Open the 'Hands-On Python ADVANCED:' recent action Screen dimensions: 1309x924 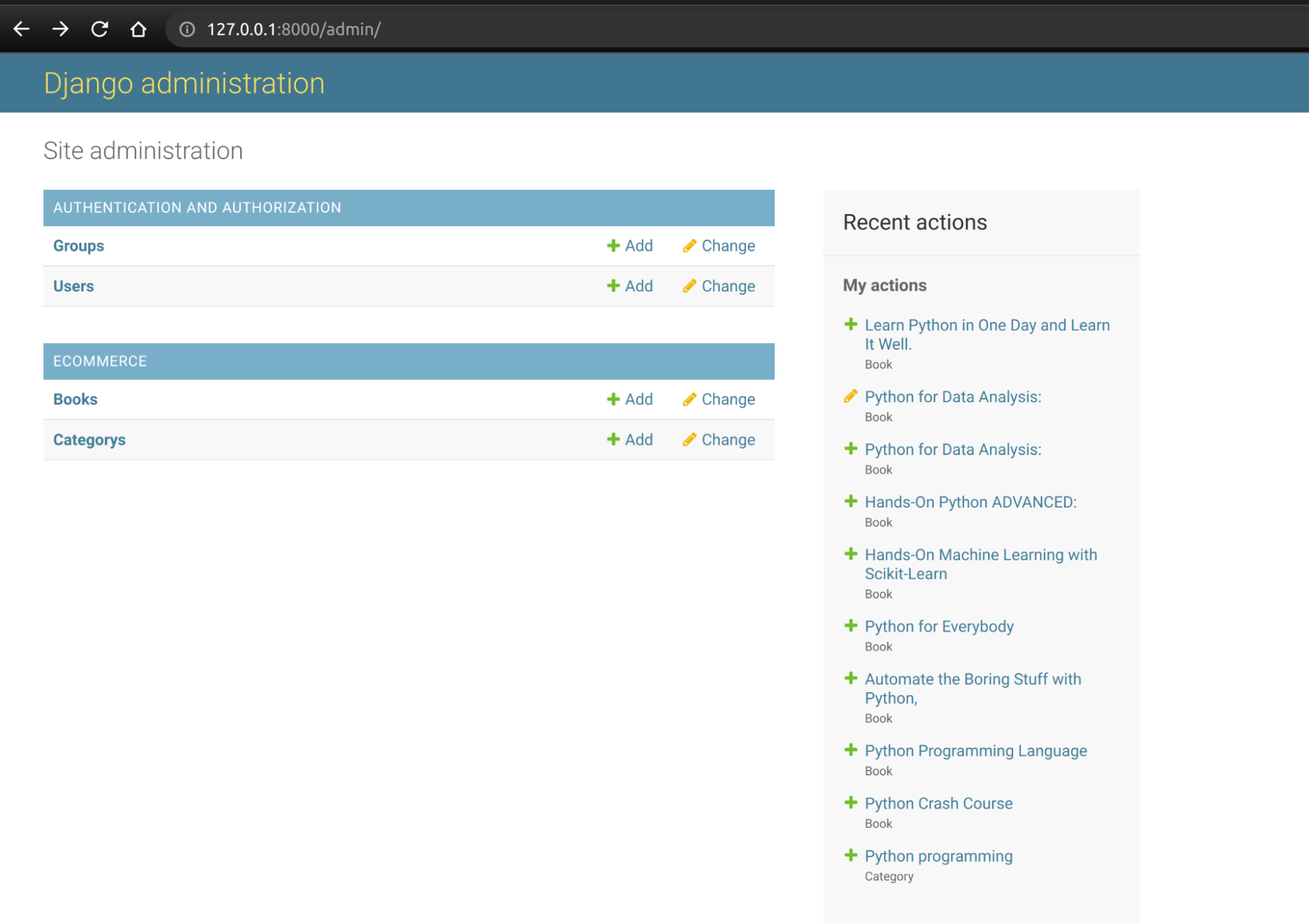970,502
